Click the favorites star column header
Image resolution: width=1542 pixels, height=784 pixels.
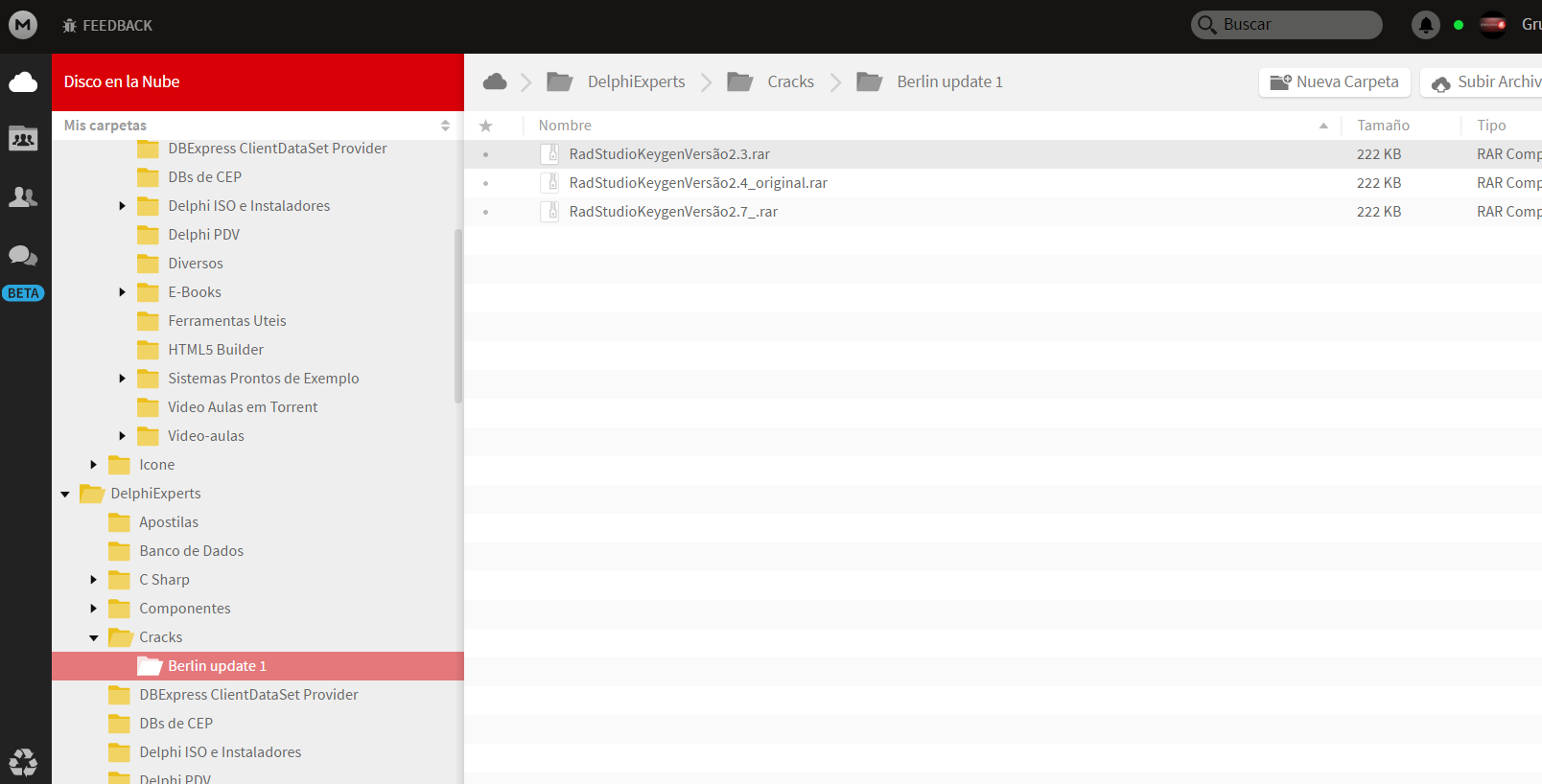(x=486, y=126)
